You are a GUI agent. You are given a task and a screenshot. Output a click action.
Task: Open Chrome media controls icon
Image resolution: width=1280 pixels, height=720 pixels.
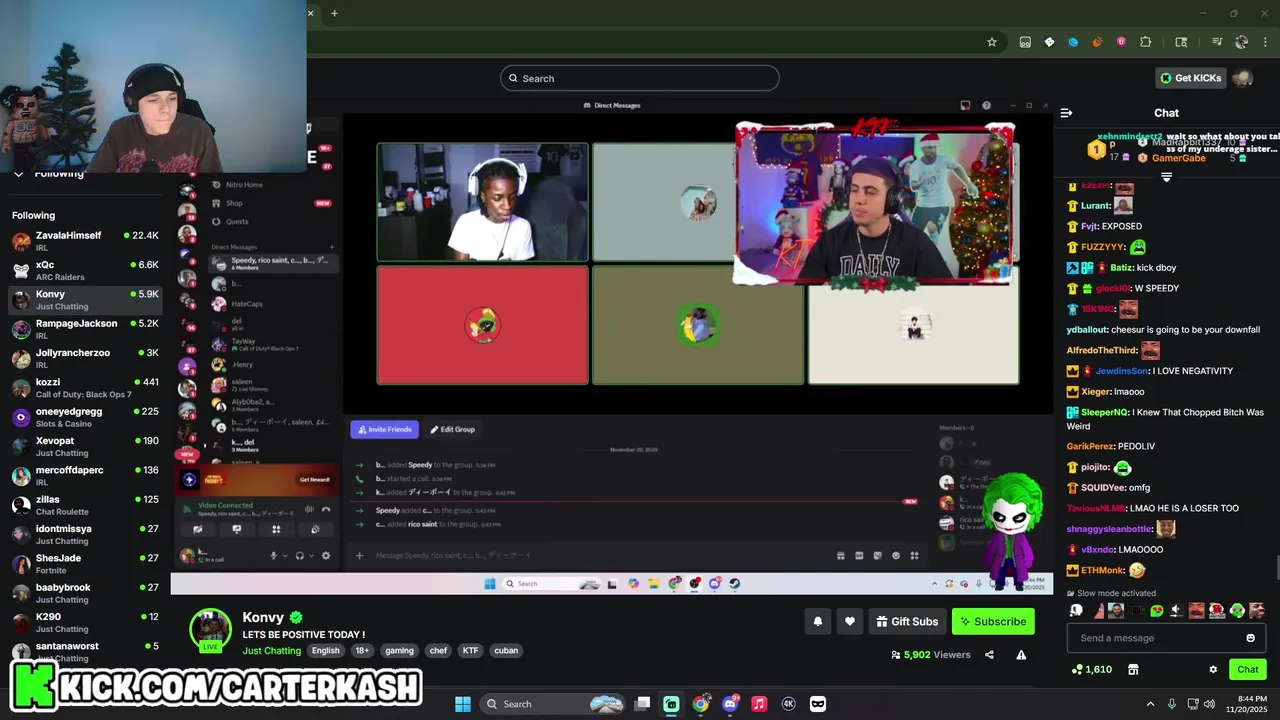click(1217, 42)
